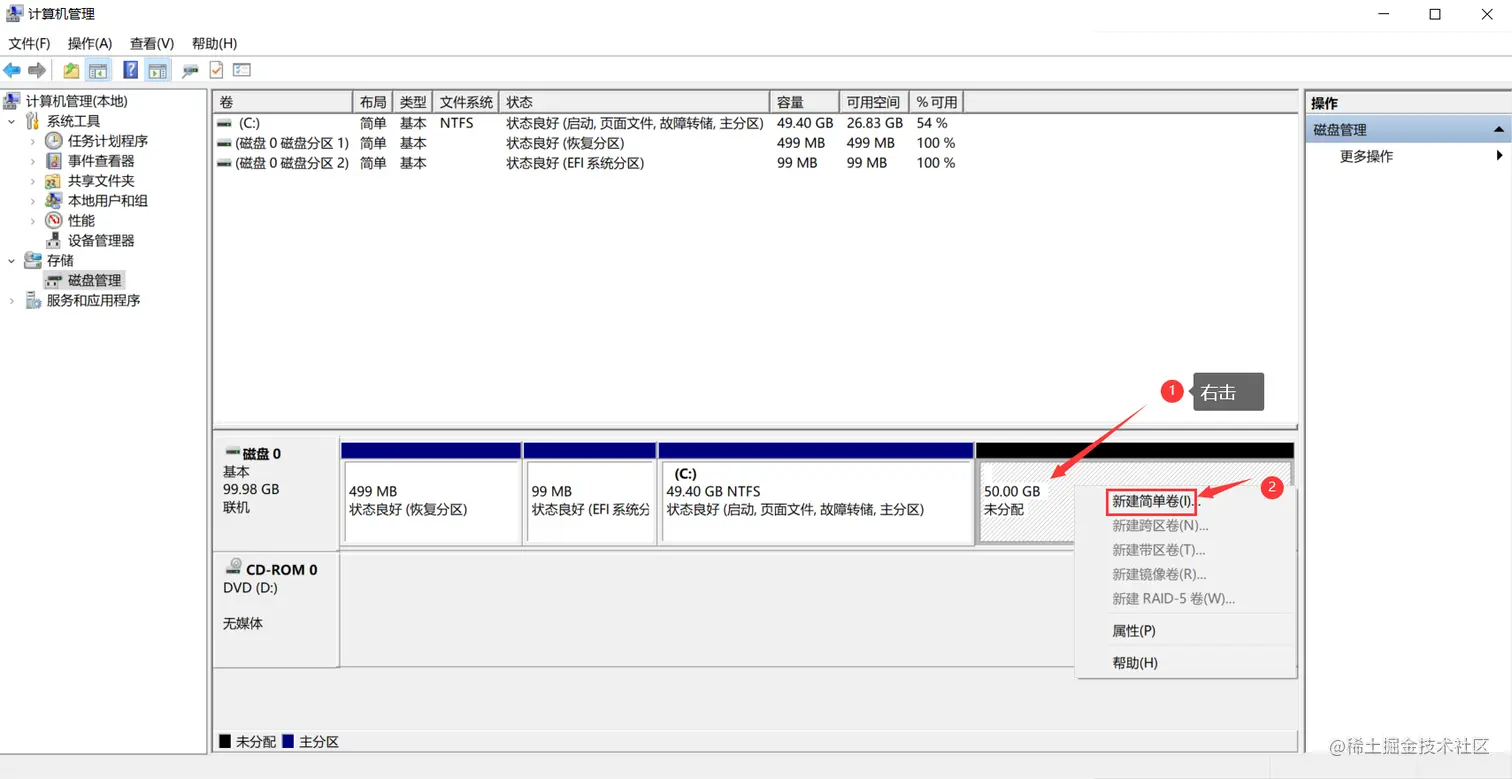Image resolution: width=1512 pixels, height=779 pixels.
Task: Select the 系统工具 wrench icon
Action: point(33,121)
